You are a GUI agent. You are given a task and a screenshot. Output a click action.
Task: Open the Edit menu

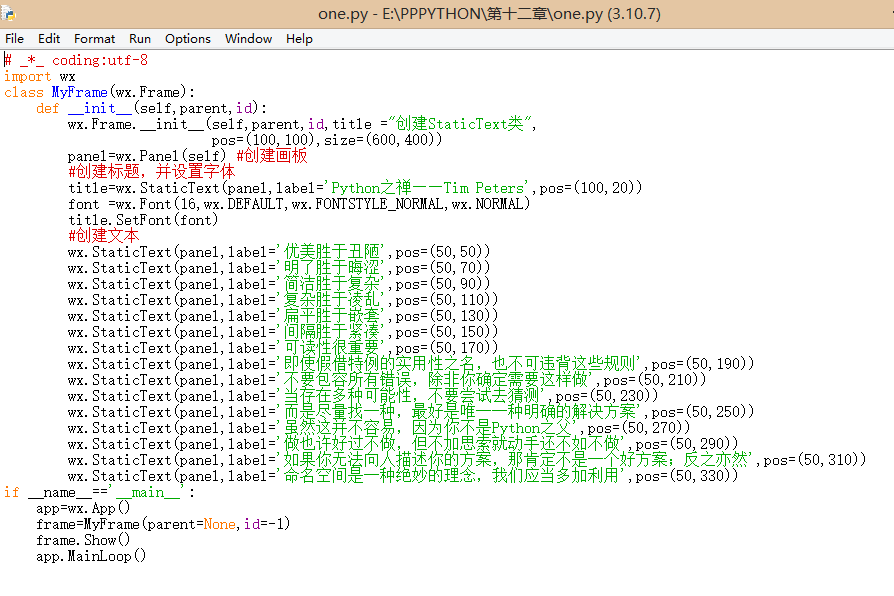49,39
